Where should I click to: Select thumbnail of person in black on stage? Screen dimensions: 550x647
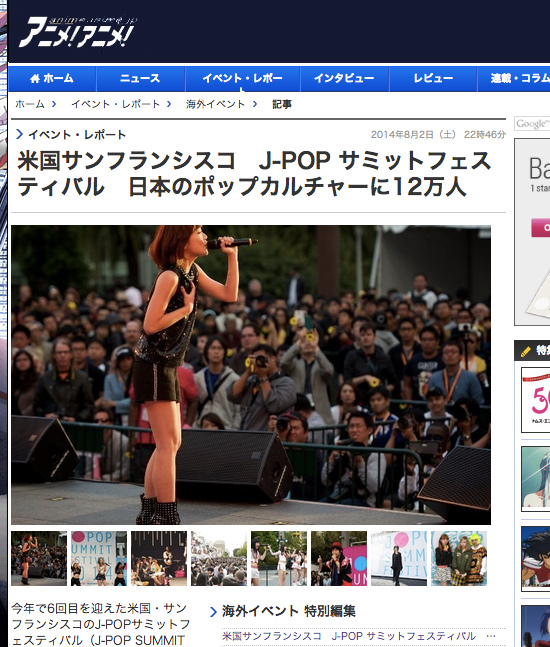(399, 558)
